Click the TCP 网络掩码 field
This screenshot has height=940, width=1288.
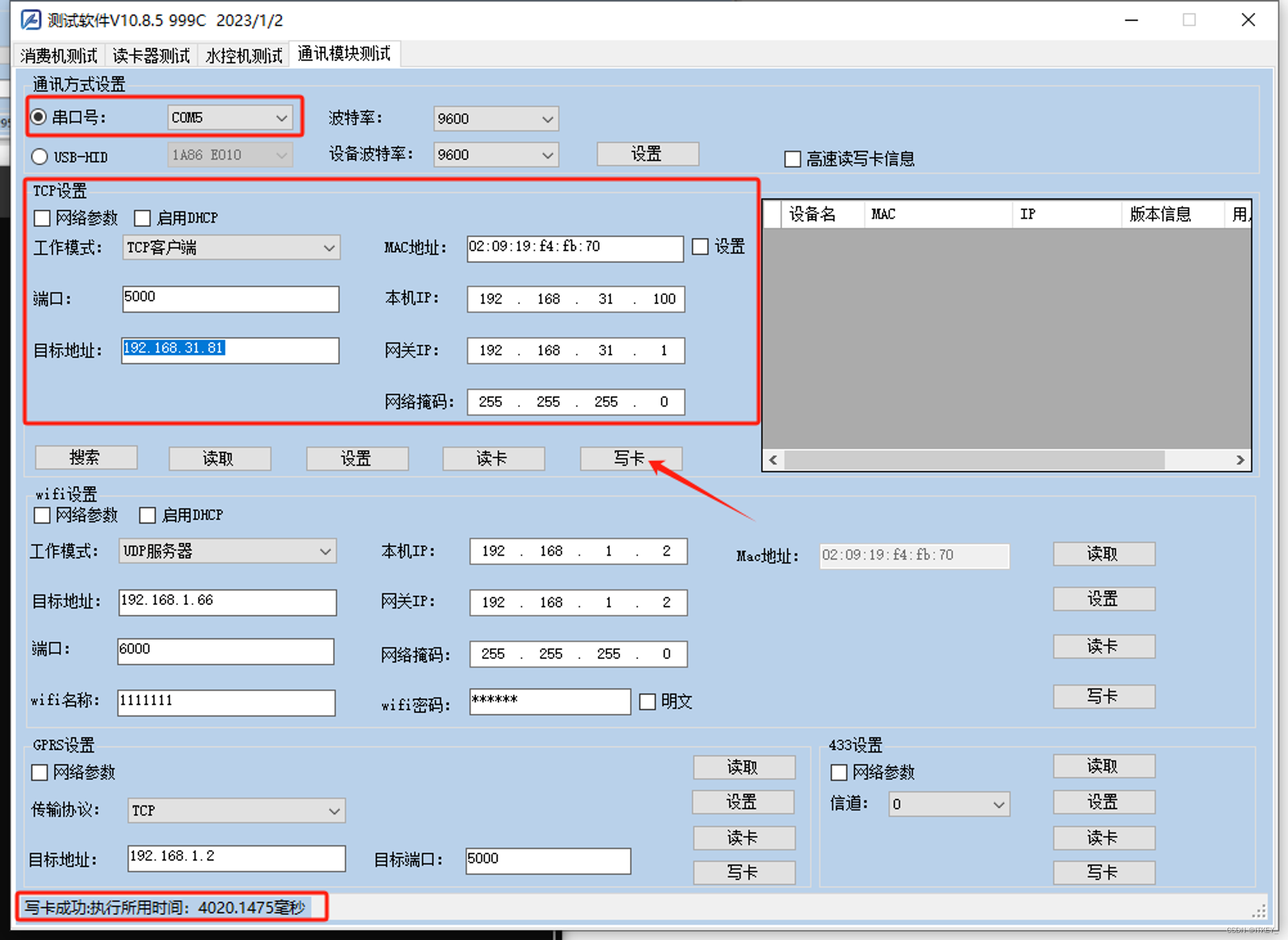[576, 402]
